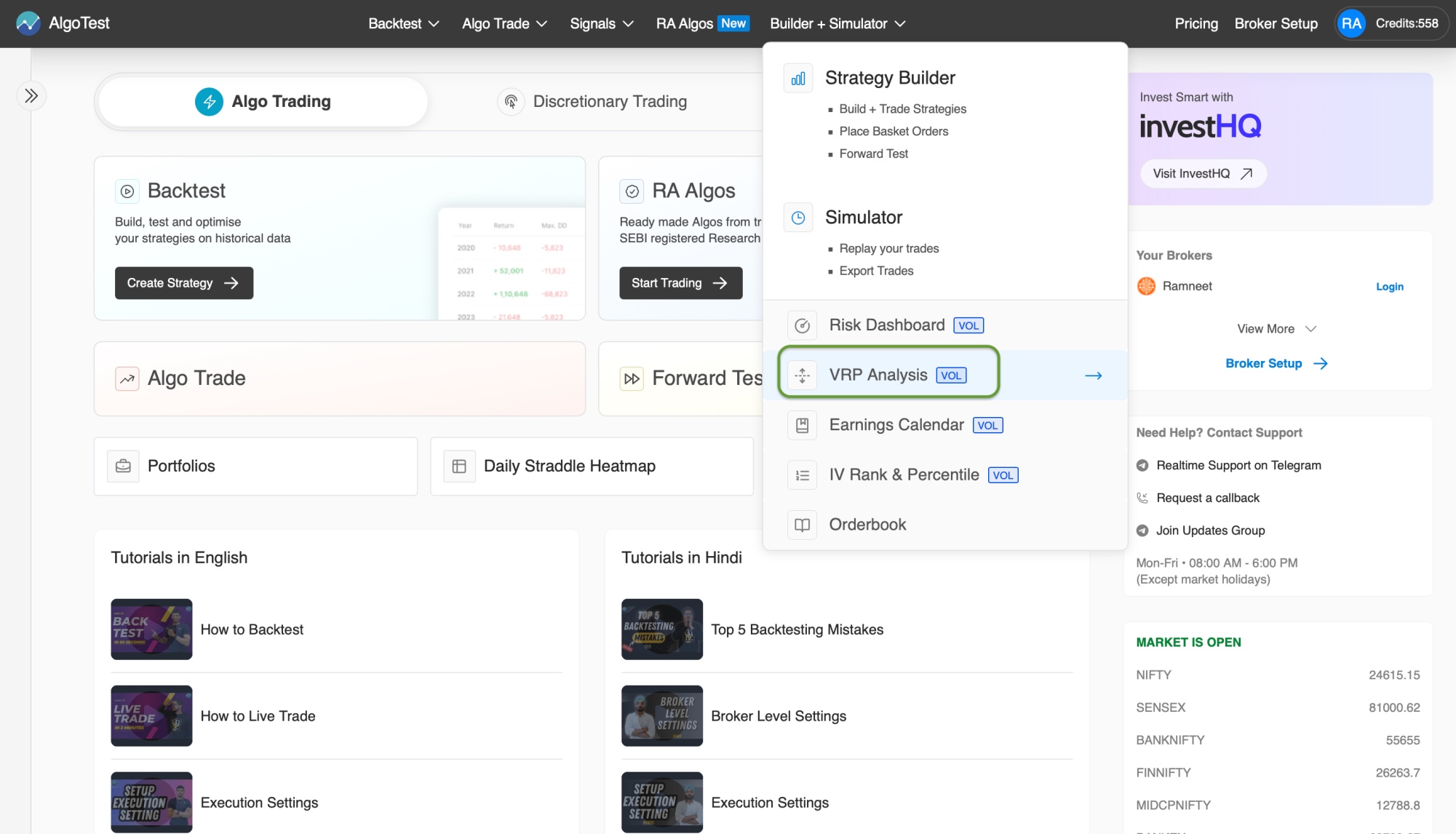
Task: Collapse the left sidebar double-arrow
Action: point(31,95)
